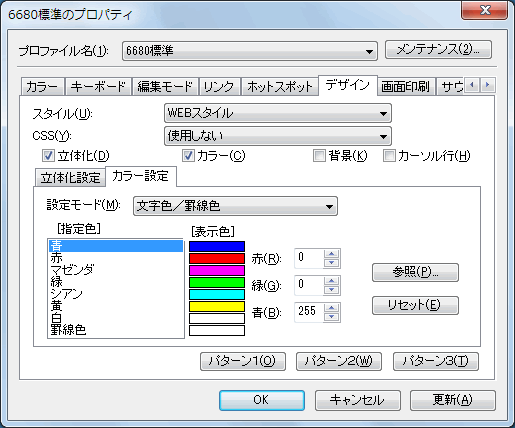Click the 青(B) field showing 255
The width and height of the screenshot is (515, 428).
pos(309,312)
